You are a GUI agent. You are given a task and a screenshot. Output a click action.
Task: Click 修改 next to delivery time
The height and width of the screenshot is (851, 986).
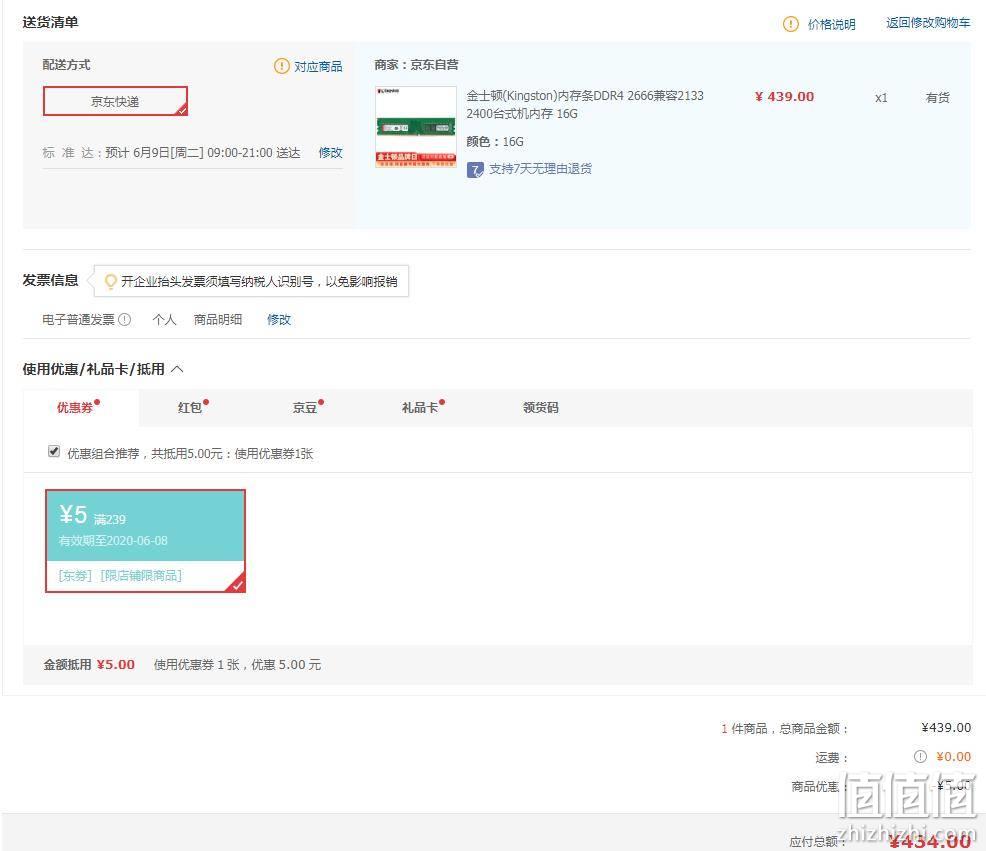[x=330, y=152]
